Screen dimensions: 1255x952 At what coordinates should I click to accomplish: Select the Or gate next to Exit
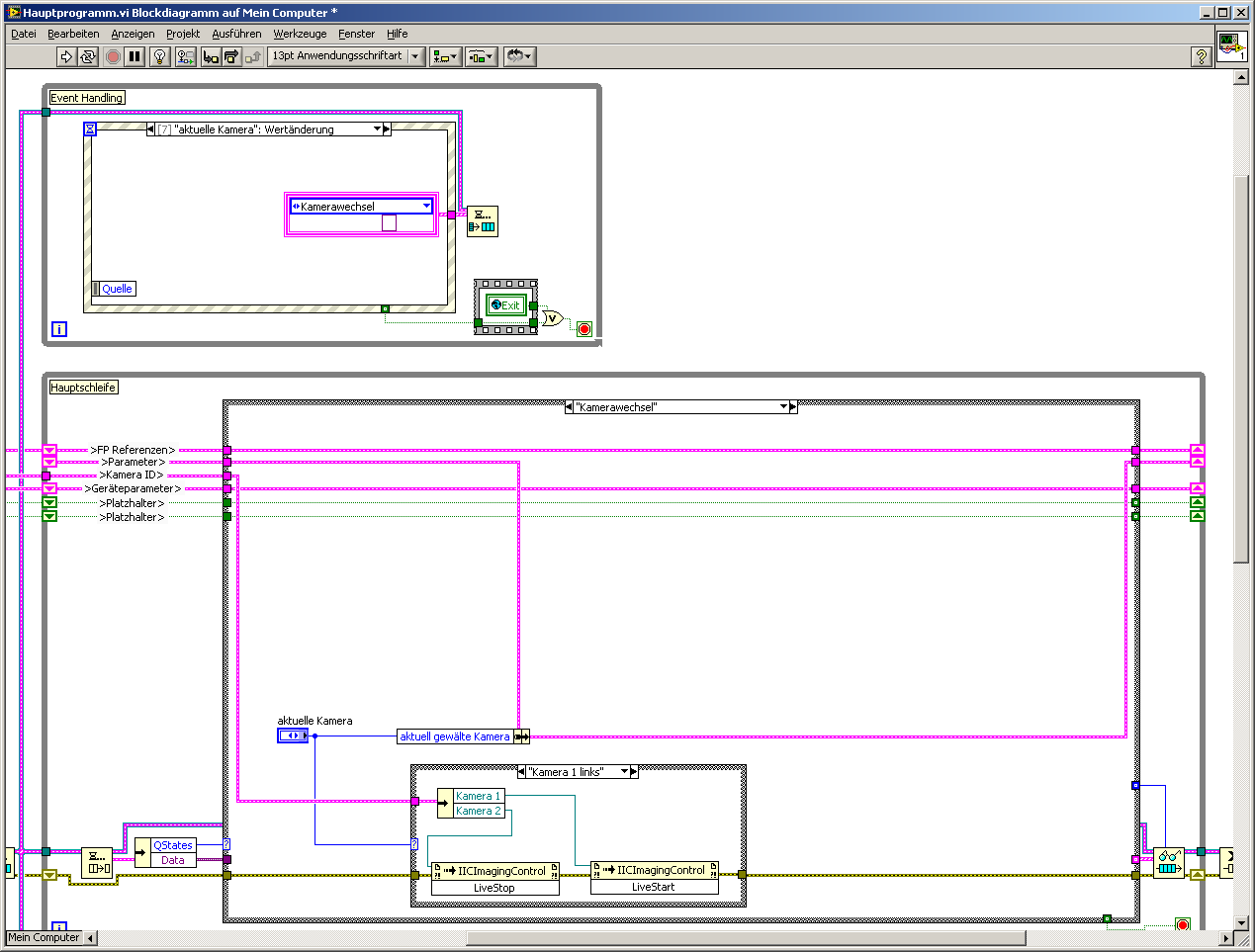coord(551,318)
